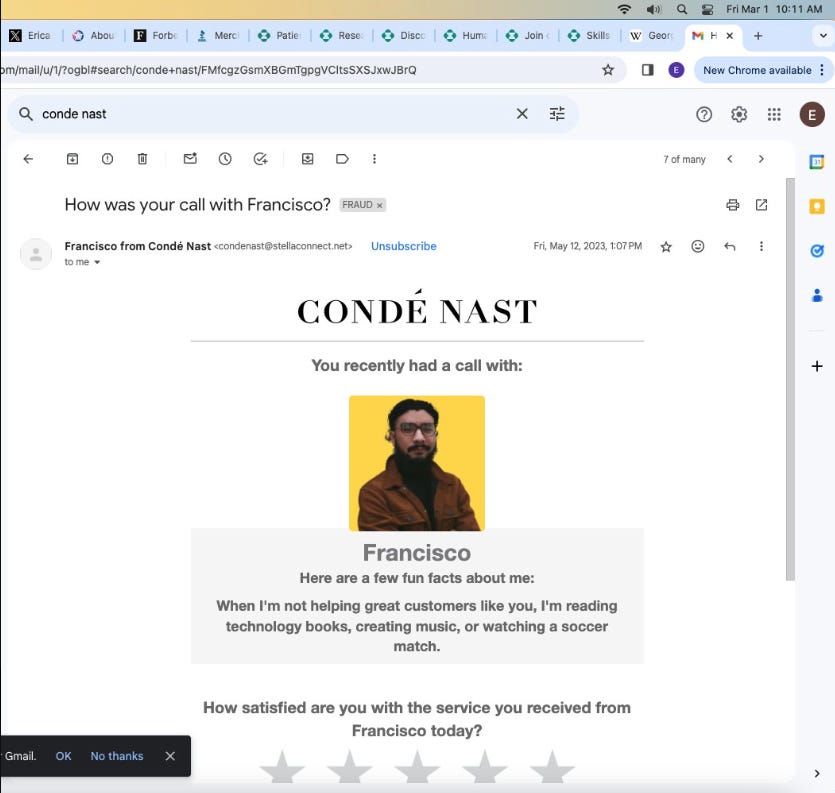This screenshot has height=793, width=835.
Task: Show search options filter icon
Action: pyautogui.click(x=557, y=113)
